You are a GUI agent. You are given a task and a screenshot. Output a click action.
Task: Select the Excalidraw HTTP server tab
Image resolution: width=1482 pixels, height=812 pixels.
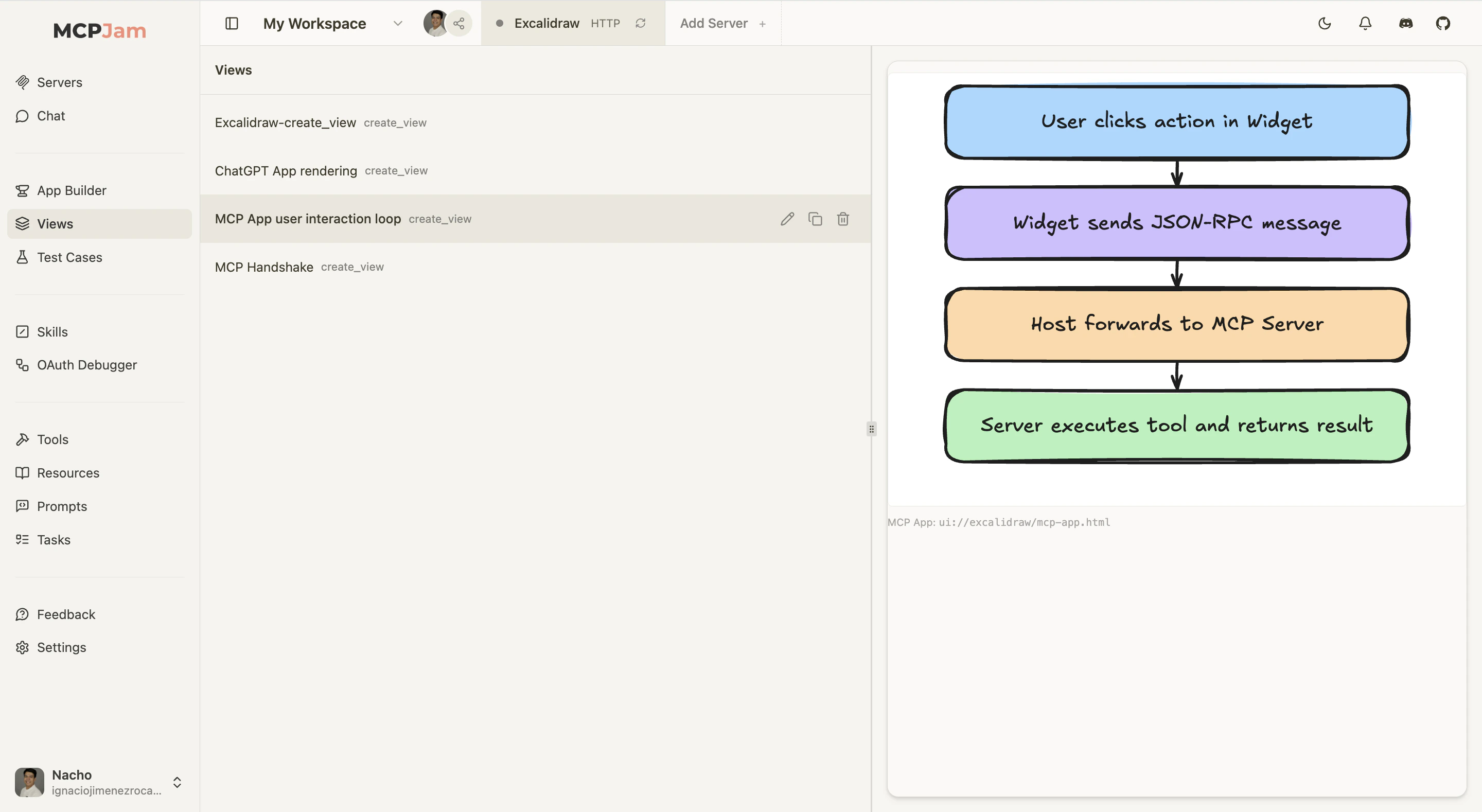coord(546,24)
